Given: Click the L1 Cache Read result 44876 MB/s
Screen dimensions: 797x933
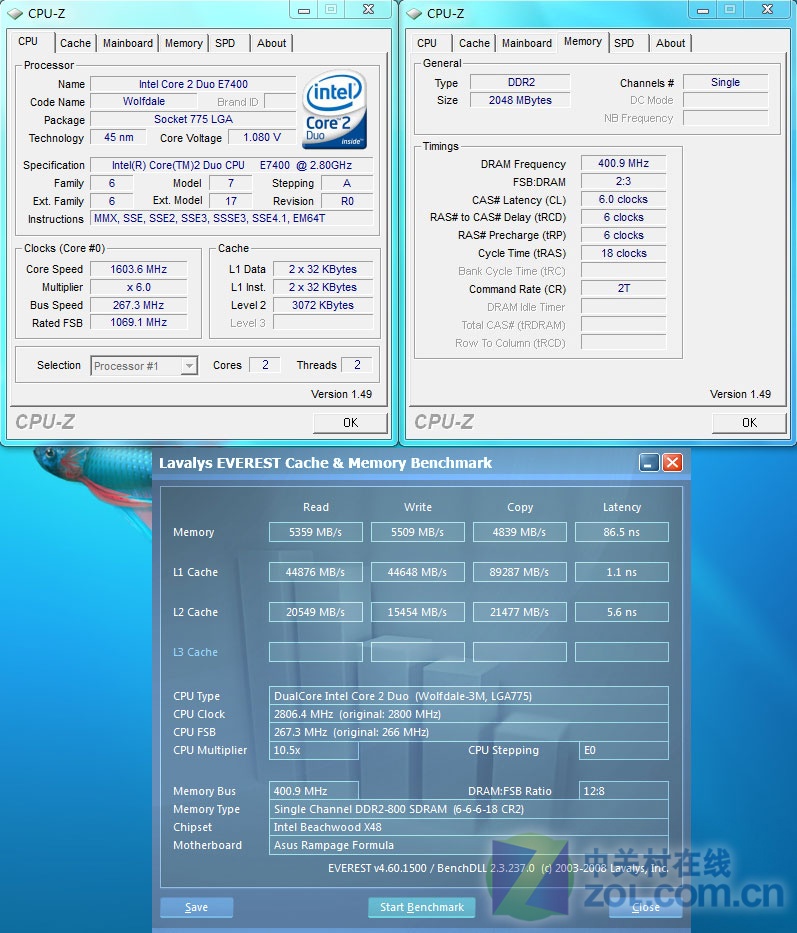Looking at the screenshot, I should coord(315,572).
